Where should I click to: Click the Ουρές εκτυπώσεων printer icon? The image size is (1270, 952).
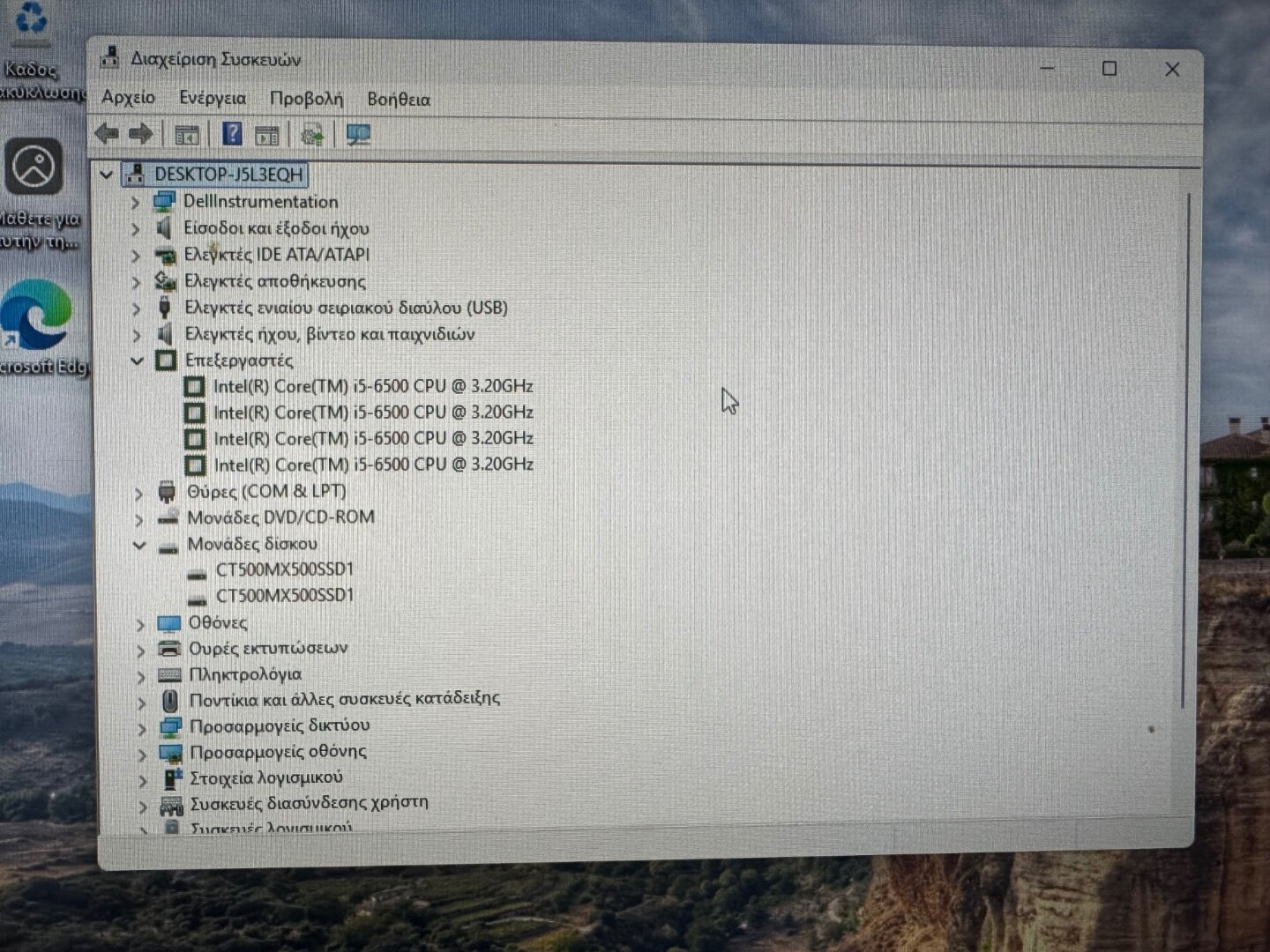pyautogui.click(x=169, y=649)
